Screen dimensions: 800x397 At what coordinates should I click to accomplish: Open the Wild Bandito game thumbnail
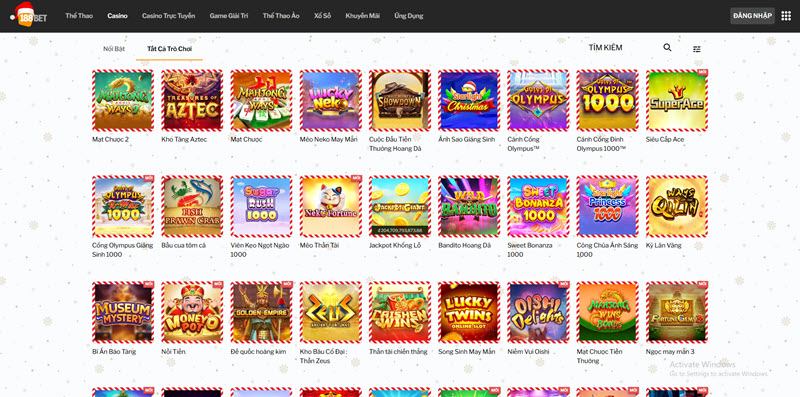pos(469,207)
